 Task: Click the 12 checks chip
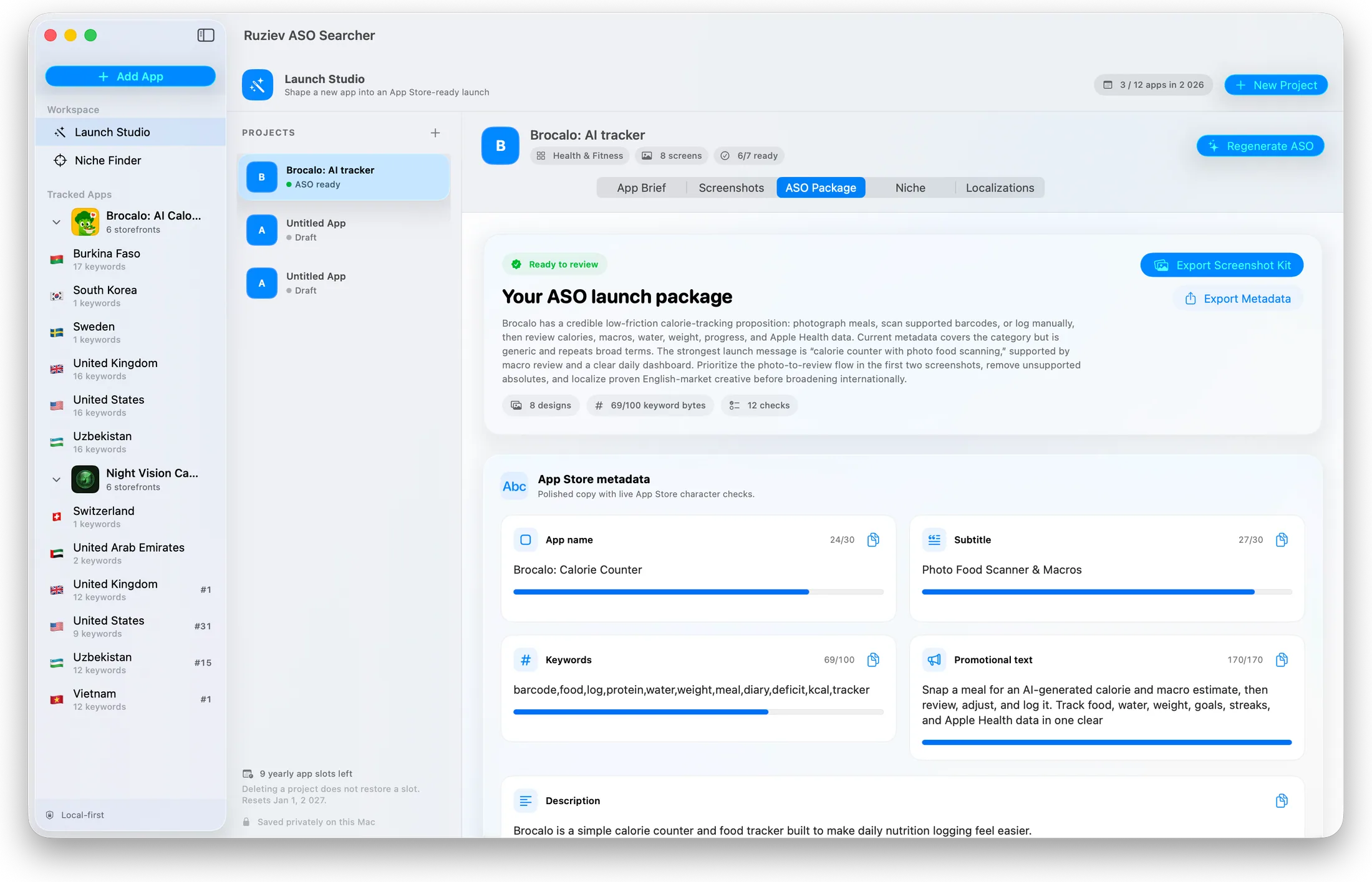click(759, 405)
